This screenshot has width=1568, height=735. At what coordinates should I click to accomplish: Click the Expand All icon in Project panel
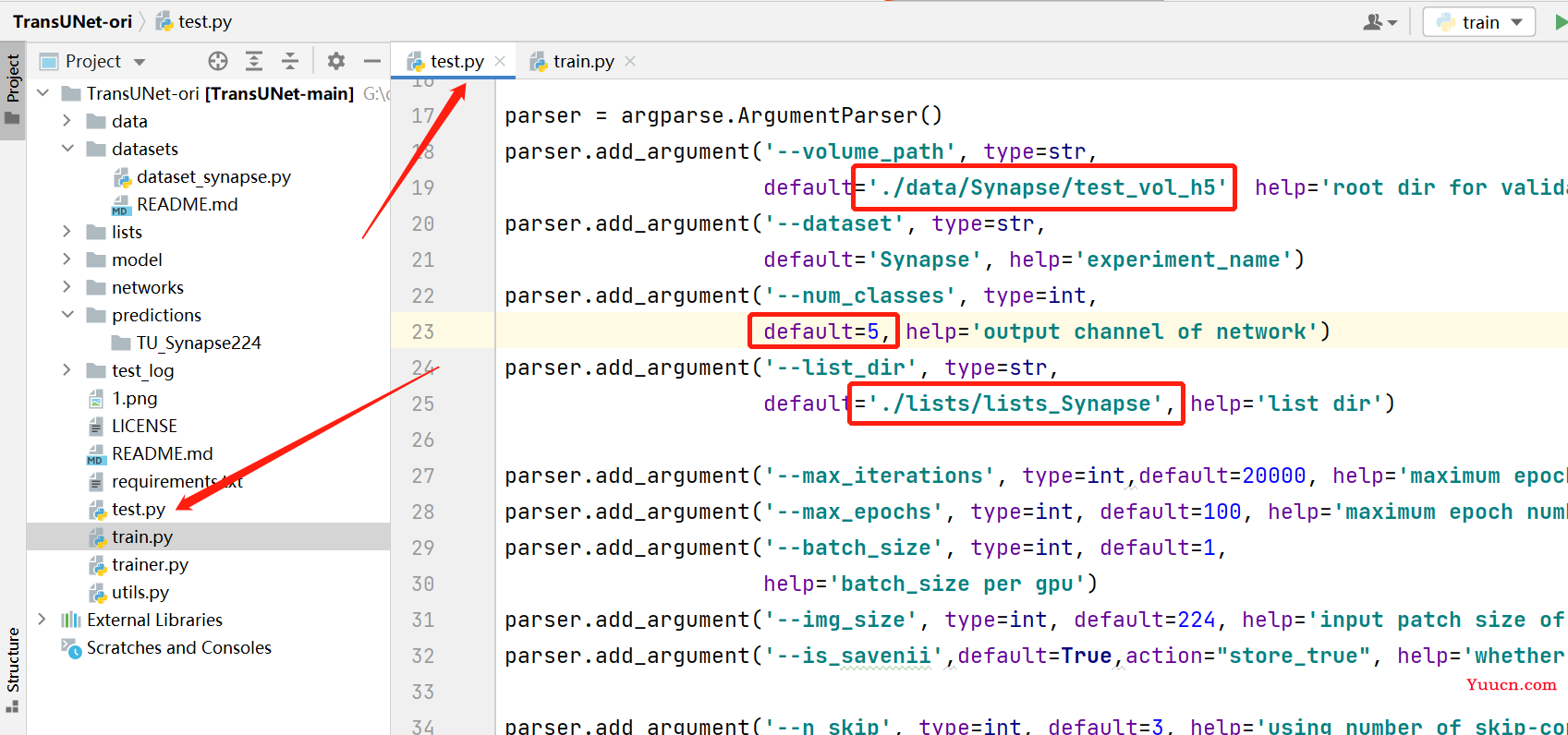[x=254, y=61]
